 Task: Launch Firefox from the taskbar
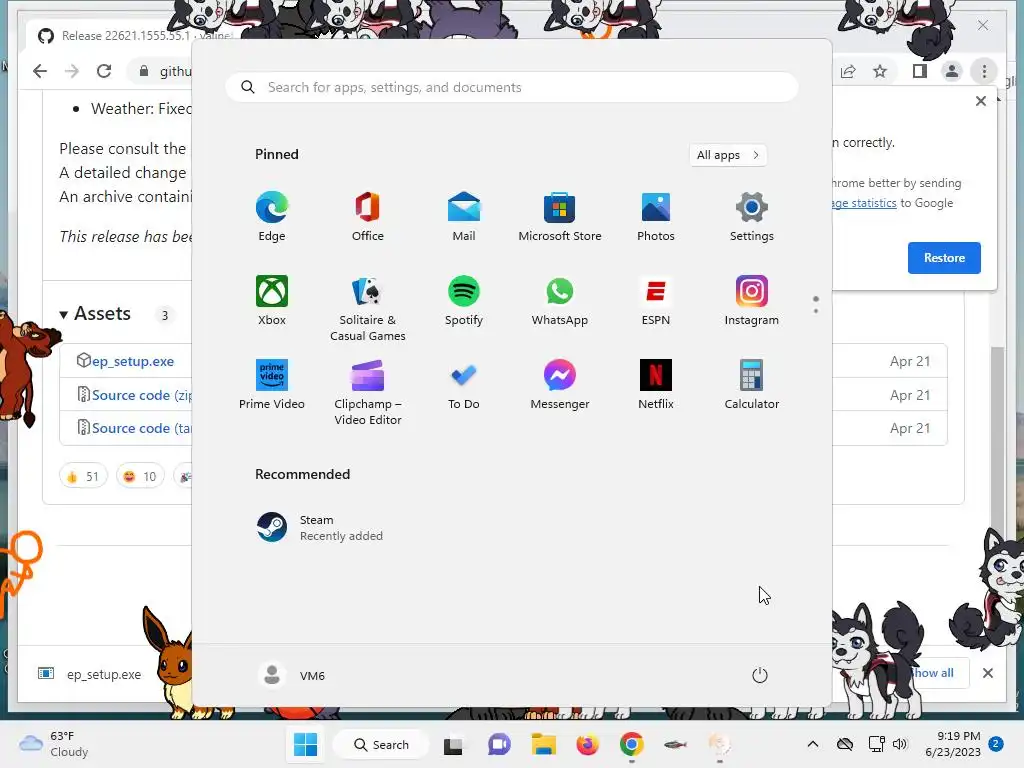(588, 744)
